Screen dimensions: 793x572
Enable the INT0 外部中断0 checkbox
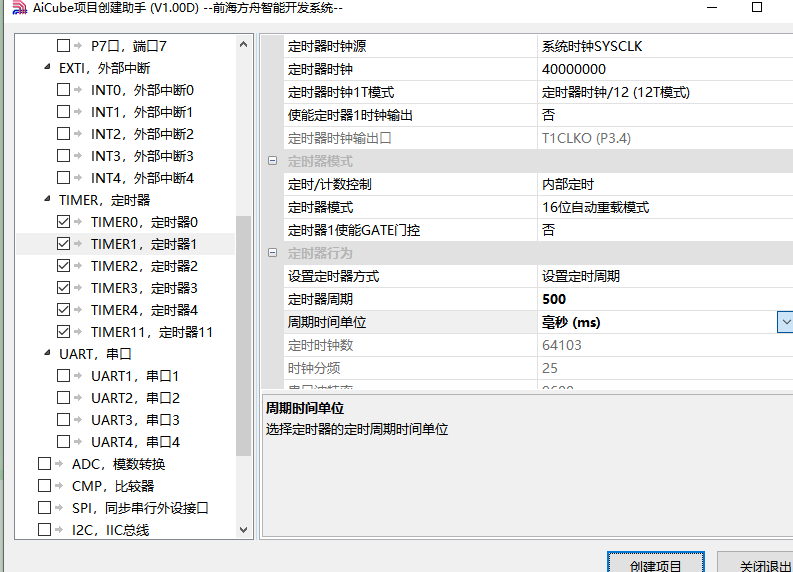click(x=63, y=90)
